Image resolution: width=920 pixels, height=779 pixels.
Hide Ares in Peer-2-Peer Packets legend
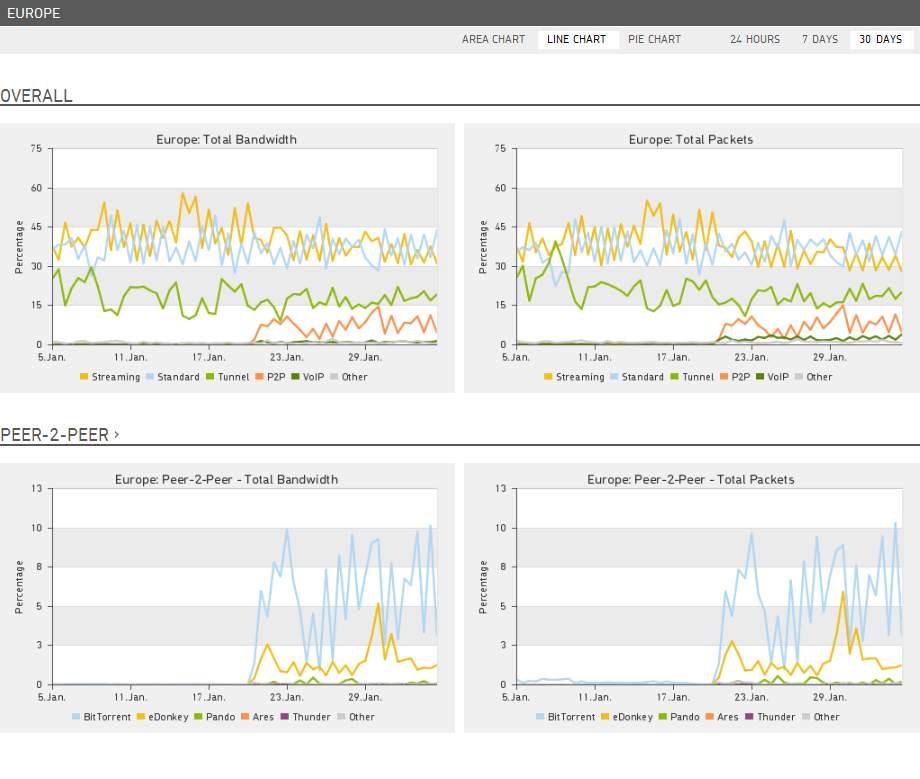[x=722, y=717]
